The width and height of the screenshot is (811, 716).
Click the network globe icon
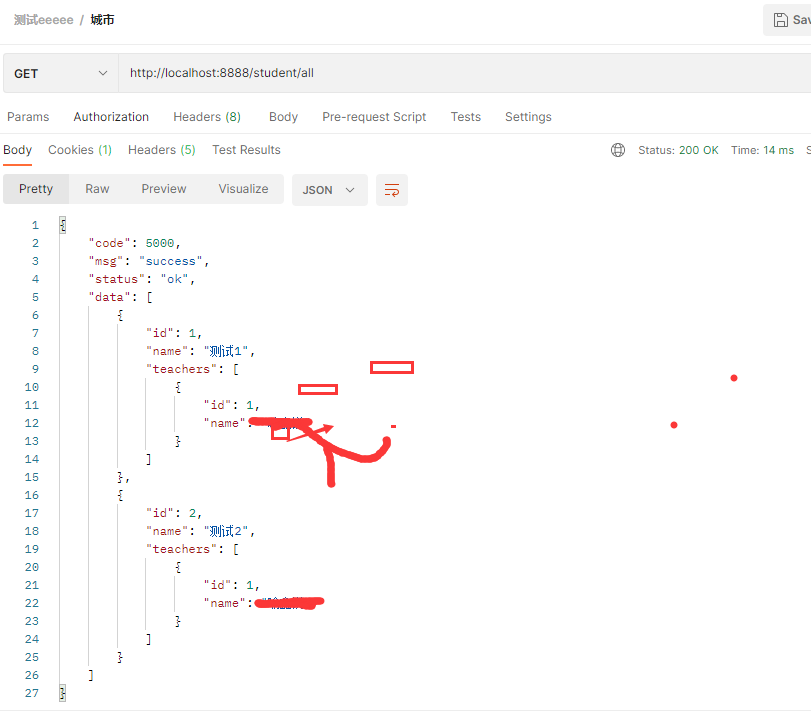point(618,150)
